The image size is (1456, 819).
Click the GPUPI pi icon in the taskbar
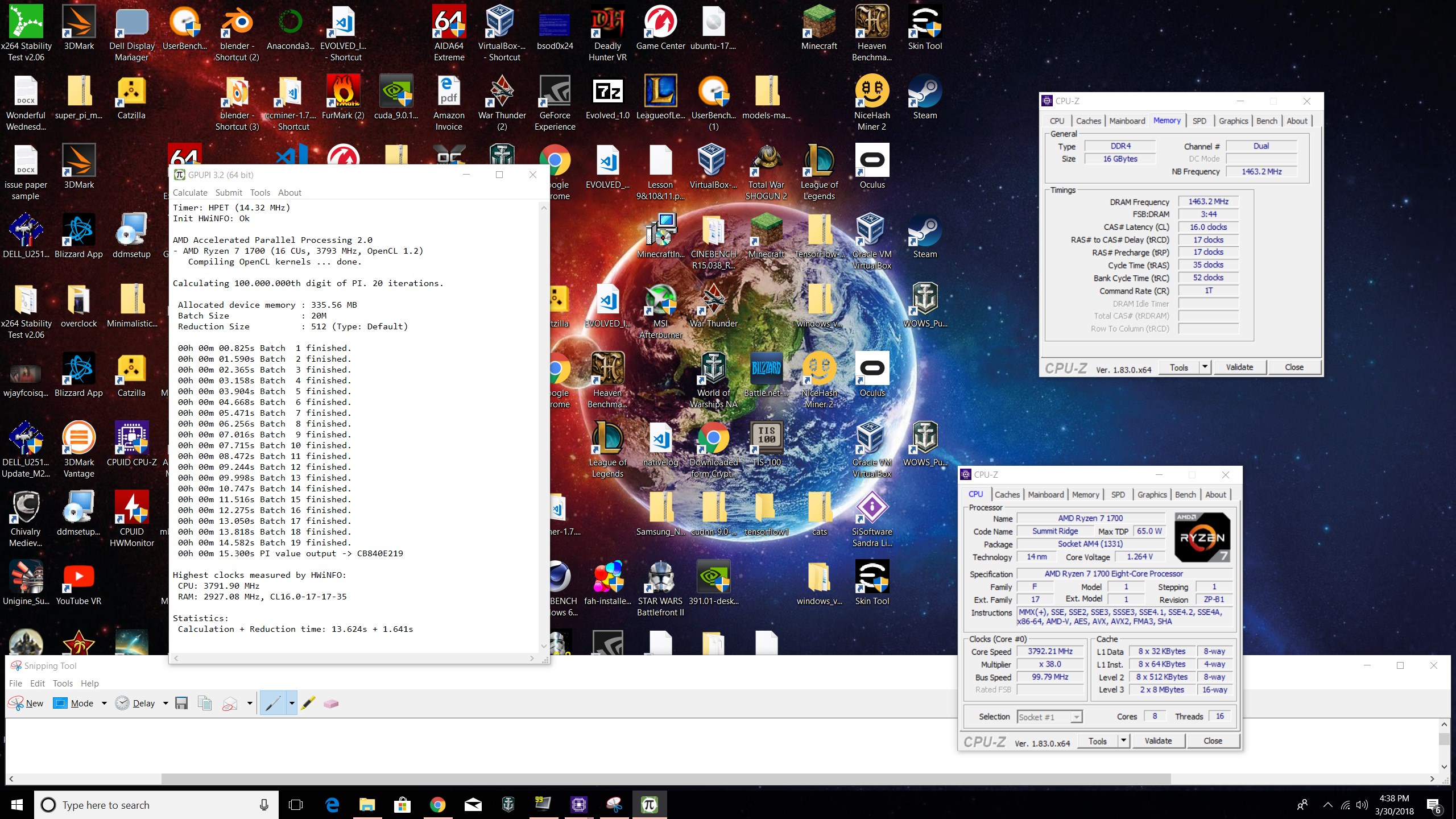649,805
